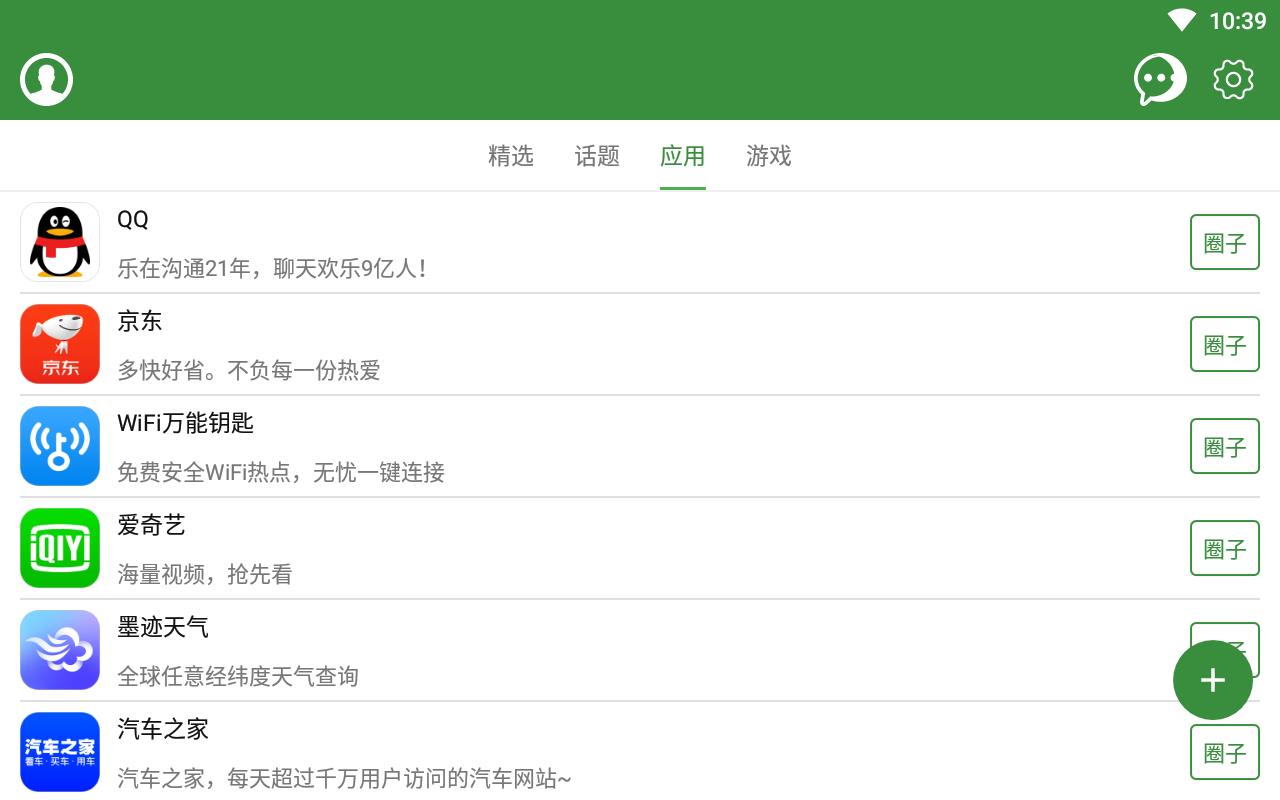Select the 应用 tab
Screen dimensions: 1280x800
click(x=683, y=156)
